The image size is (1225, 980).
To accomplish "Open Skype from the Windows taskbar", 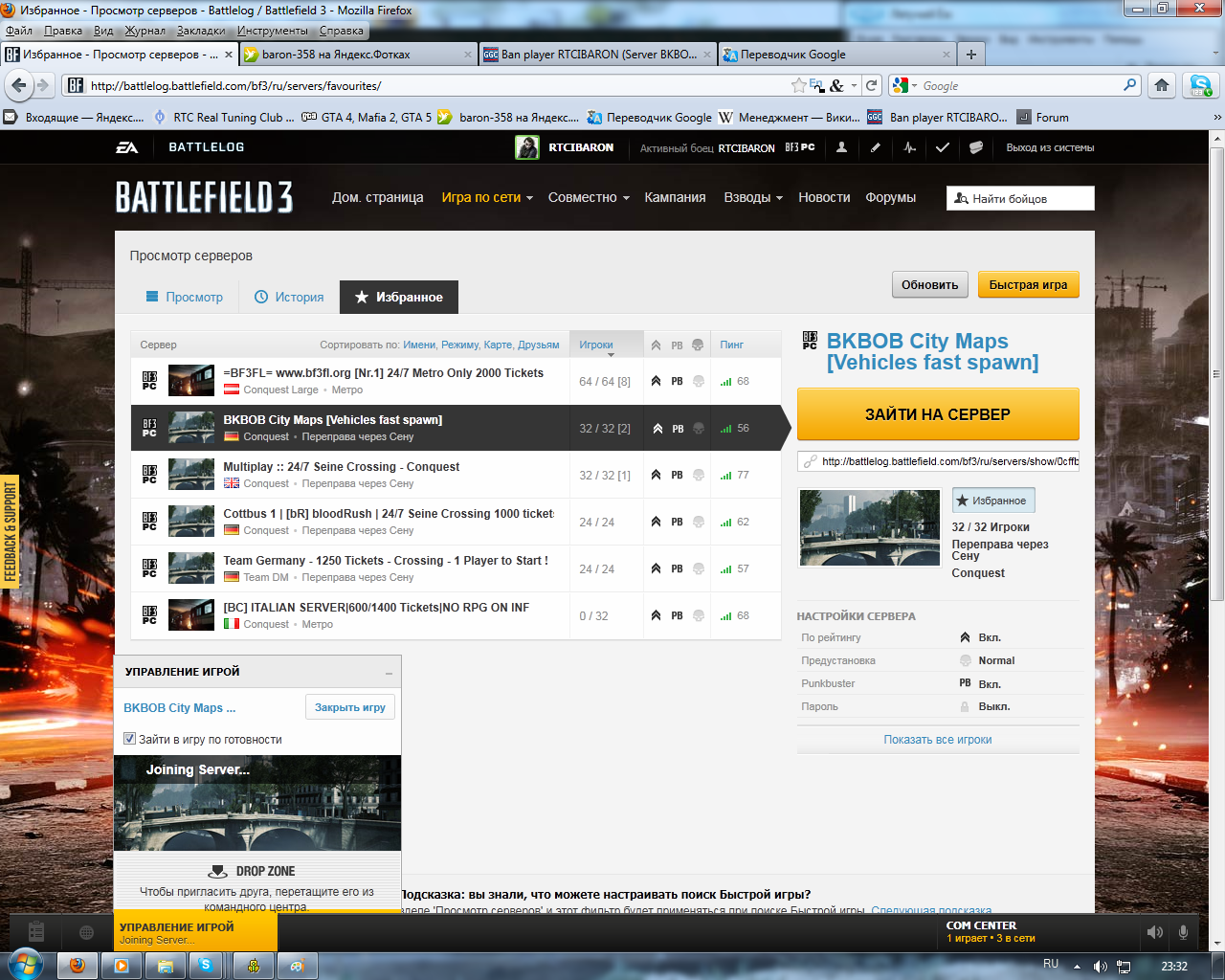I will (x=206, y=966).
